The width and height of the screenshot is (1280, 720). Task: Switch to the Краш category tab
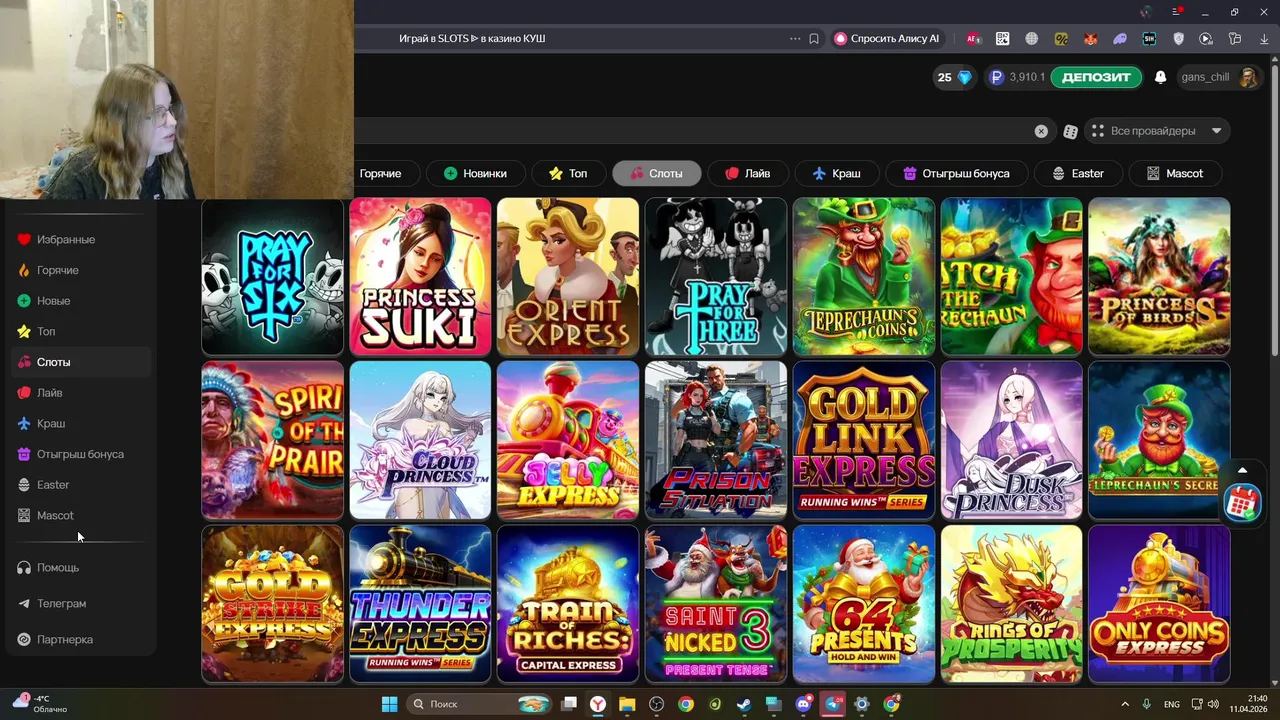coord(836,173)
